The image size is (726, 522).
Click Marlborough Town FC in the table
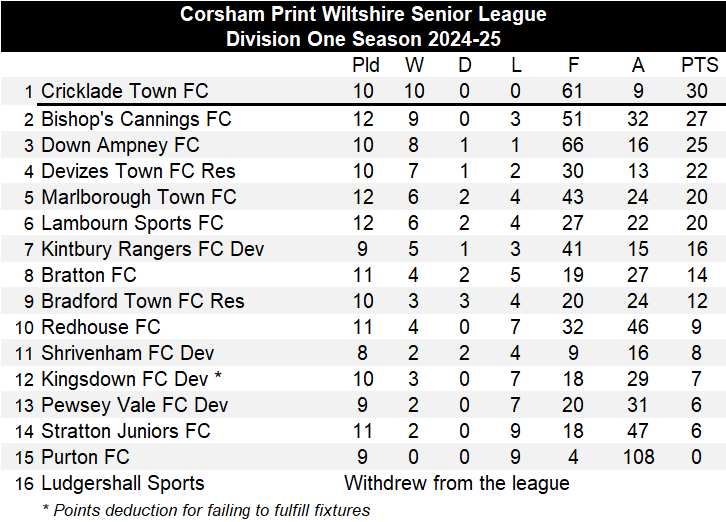point(138,197)
